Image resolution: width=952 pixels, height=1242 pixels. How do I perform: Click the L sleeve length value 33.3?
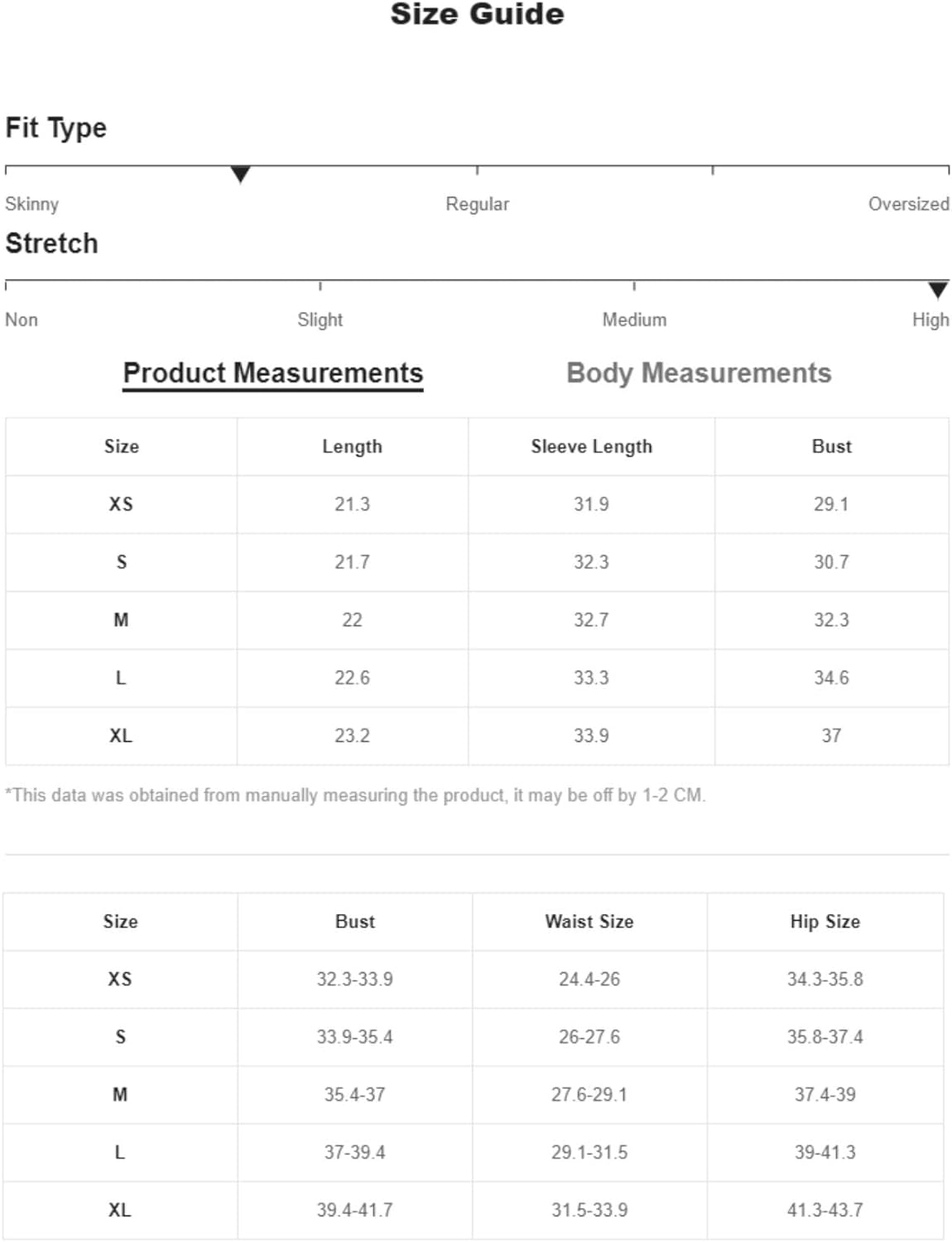(591, 677)
